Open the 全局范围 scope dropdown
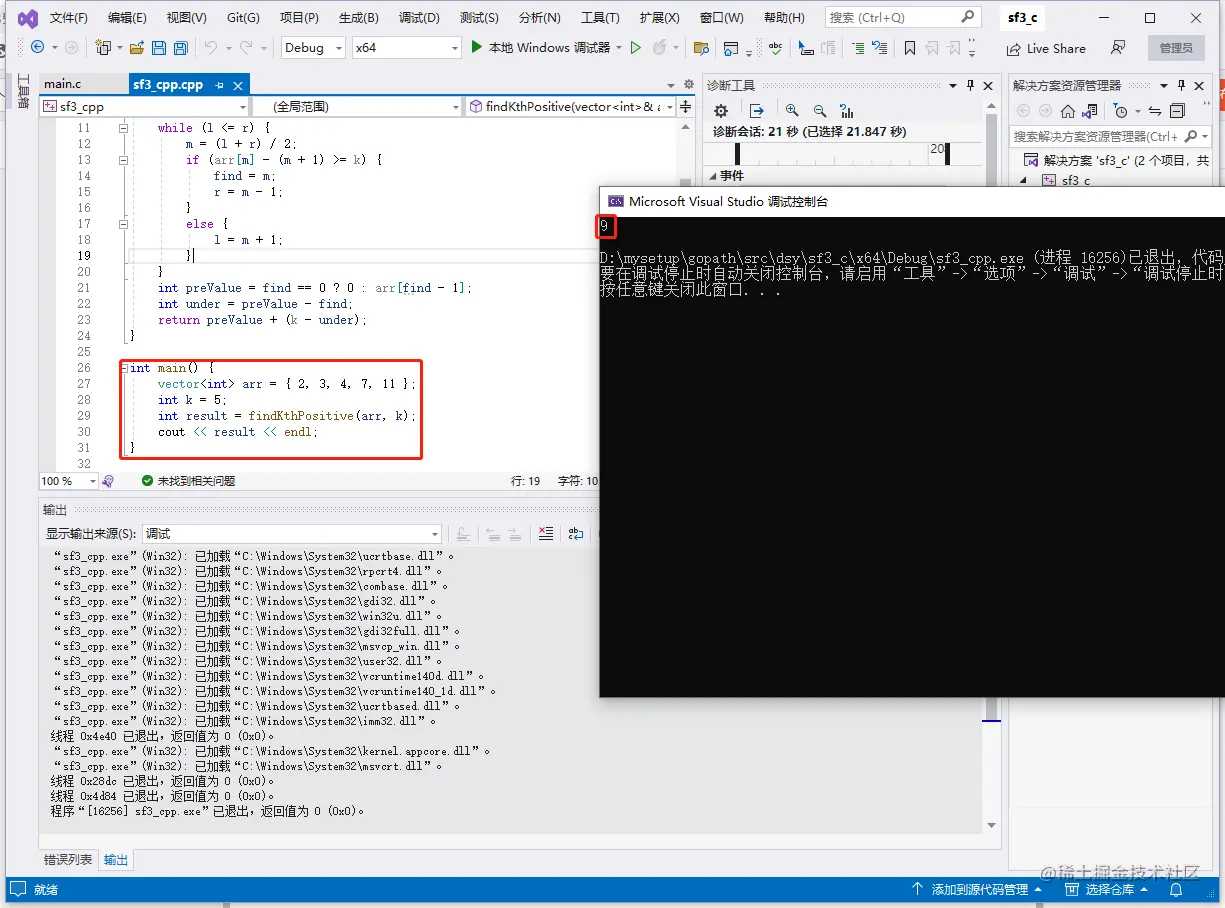 click(357, 107)
